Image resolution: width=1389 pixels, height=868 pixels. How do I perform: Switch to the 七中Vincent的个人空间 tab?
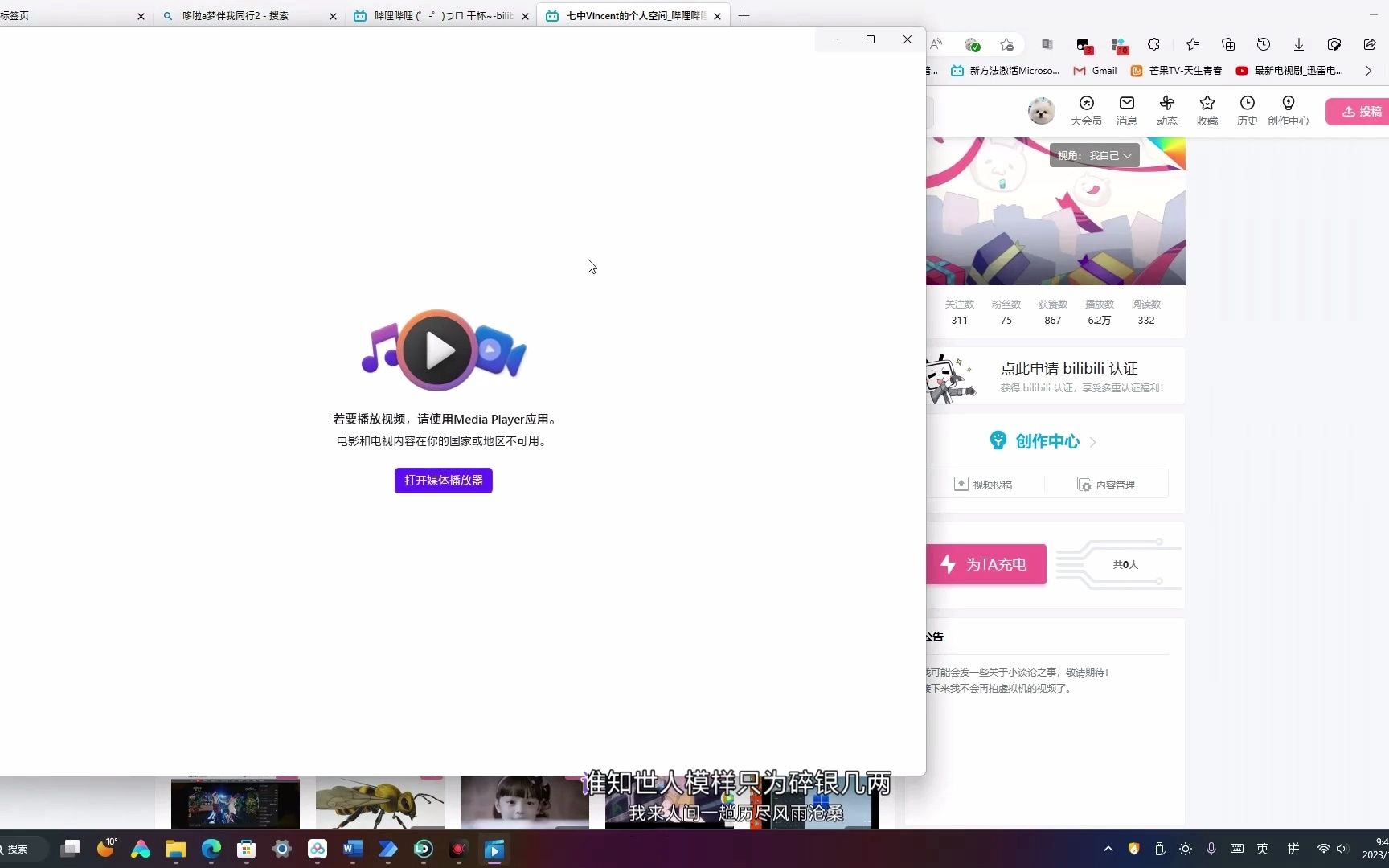tap(623, 15)
